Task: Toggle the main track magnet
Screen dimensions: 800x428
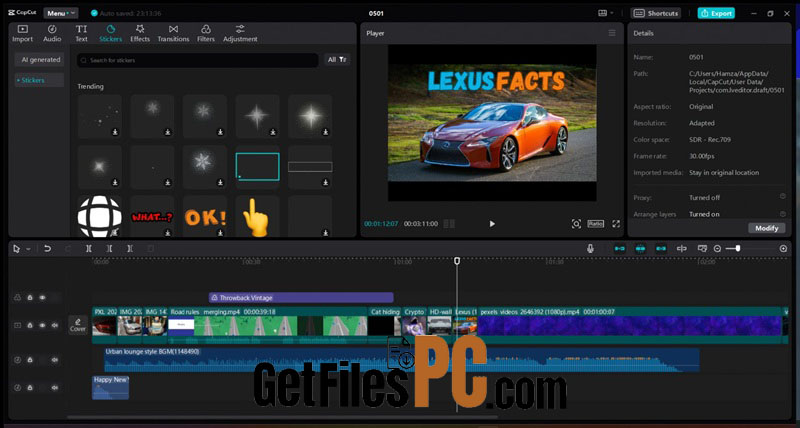Action: 619,248
